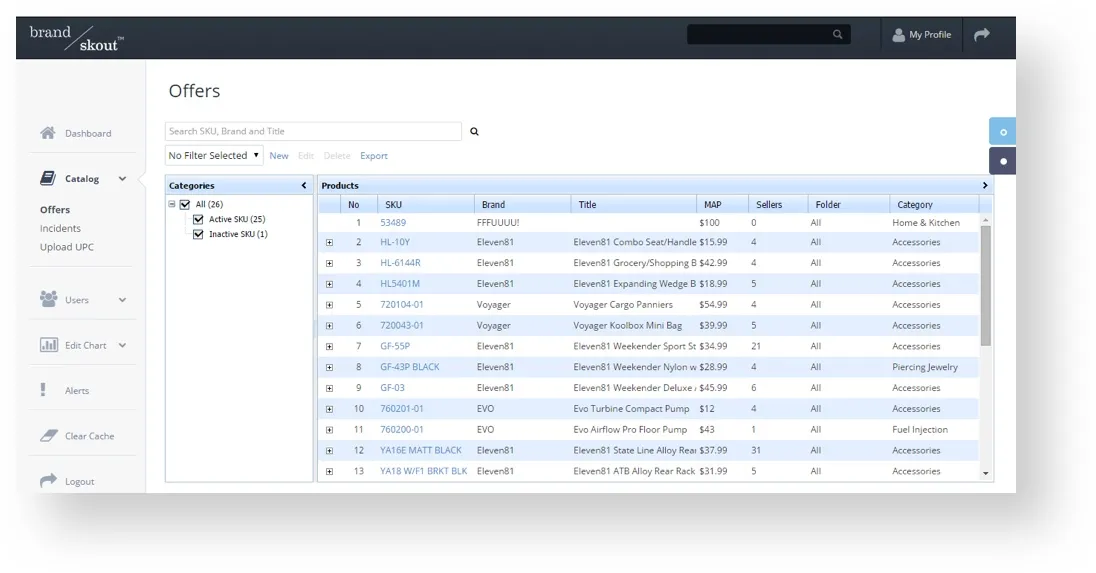
Task: Click the Edit Chart bar graph icon
Action: (48, 344)
